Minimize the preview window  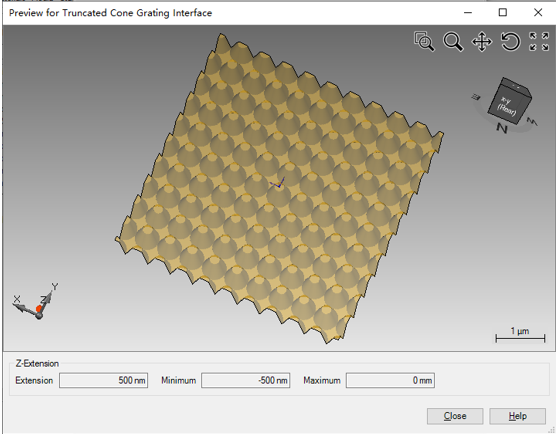468,13
